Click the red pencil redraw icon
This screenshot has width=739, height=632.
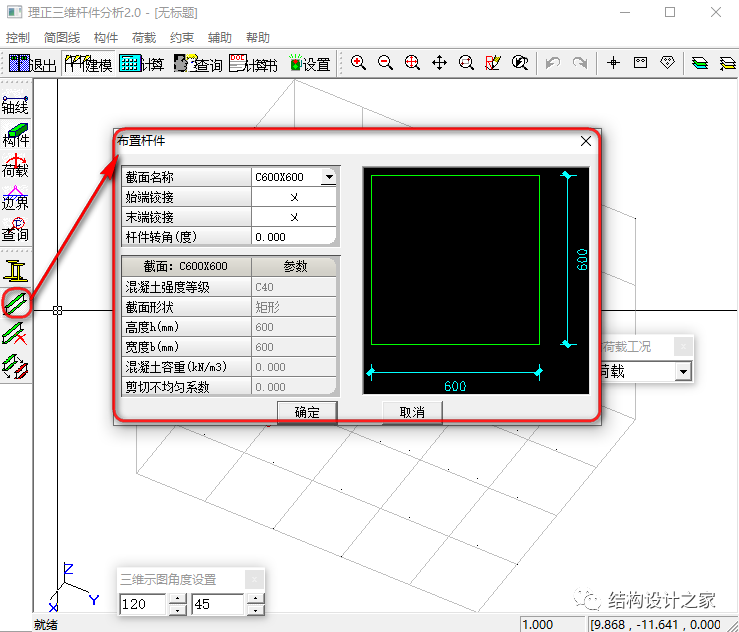(x=493, y=63)
